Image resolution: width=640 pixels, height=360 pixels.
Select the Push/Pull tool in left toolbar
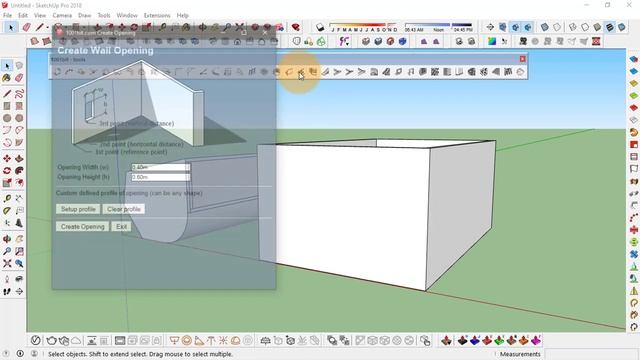click(19, 158)
